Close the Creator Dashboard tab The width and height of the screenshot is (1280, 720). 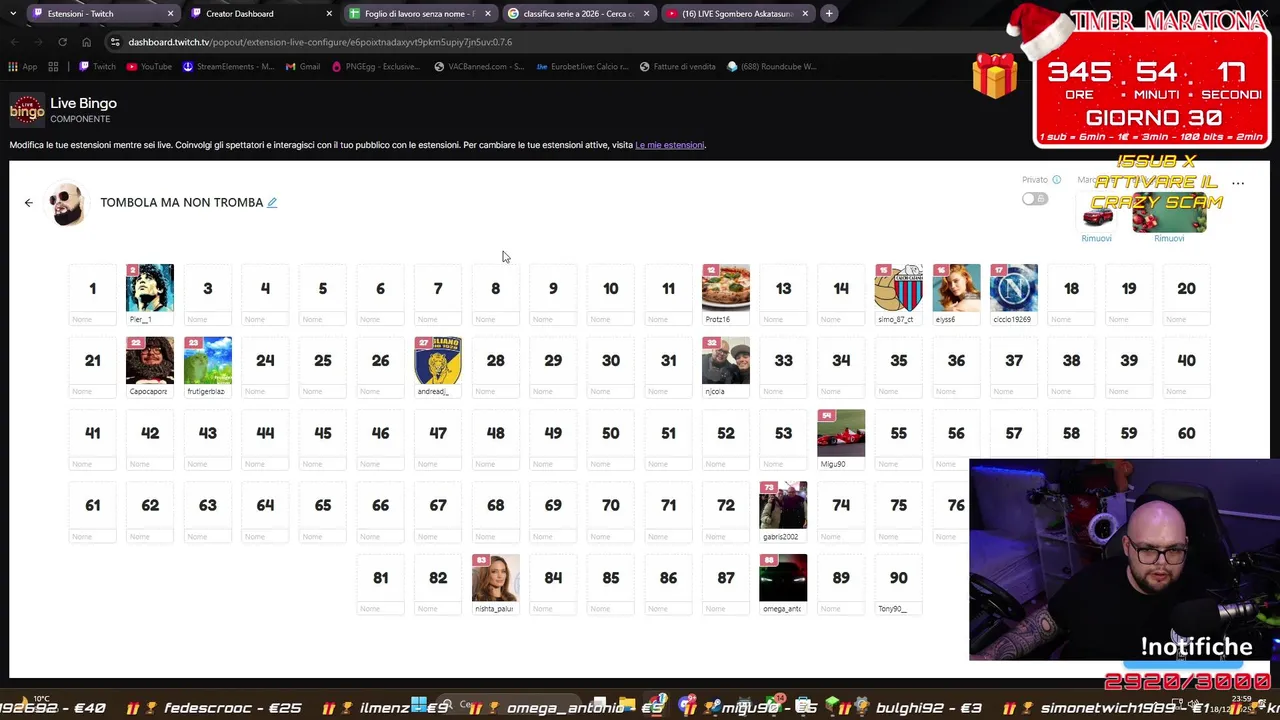(329, 13)
